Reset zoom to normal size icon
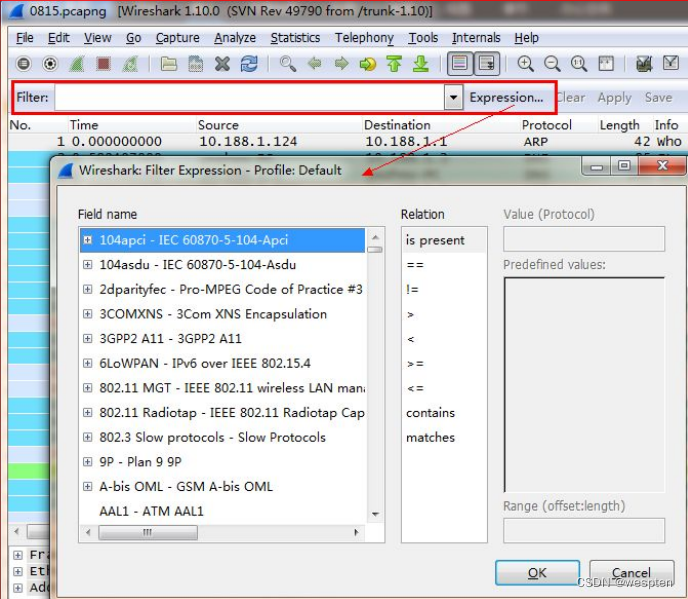 point(579,64)
